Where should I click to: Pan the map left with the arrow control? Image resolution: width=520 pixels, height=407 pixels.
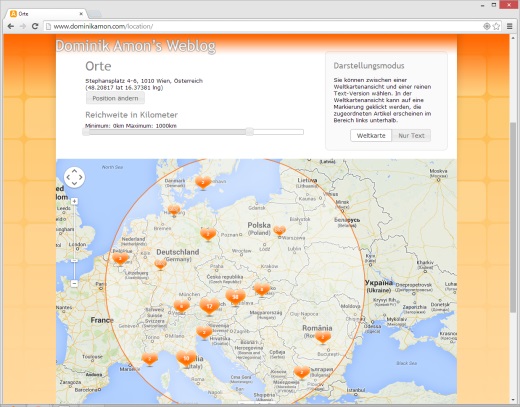coord(68,177)
